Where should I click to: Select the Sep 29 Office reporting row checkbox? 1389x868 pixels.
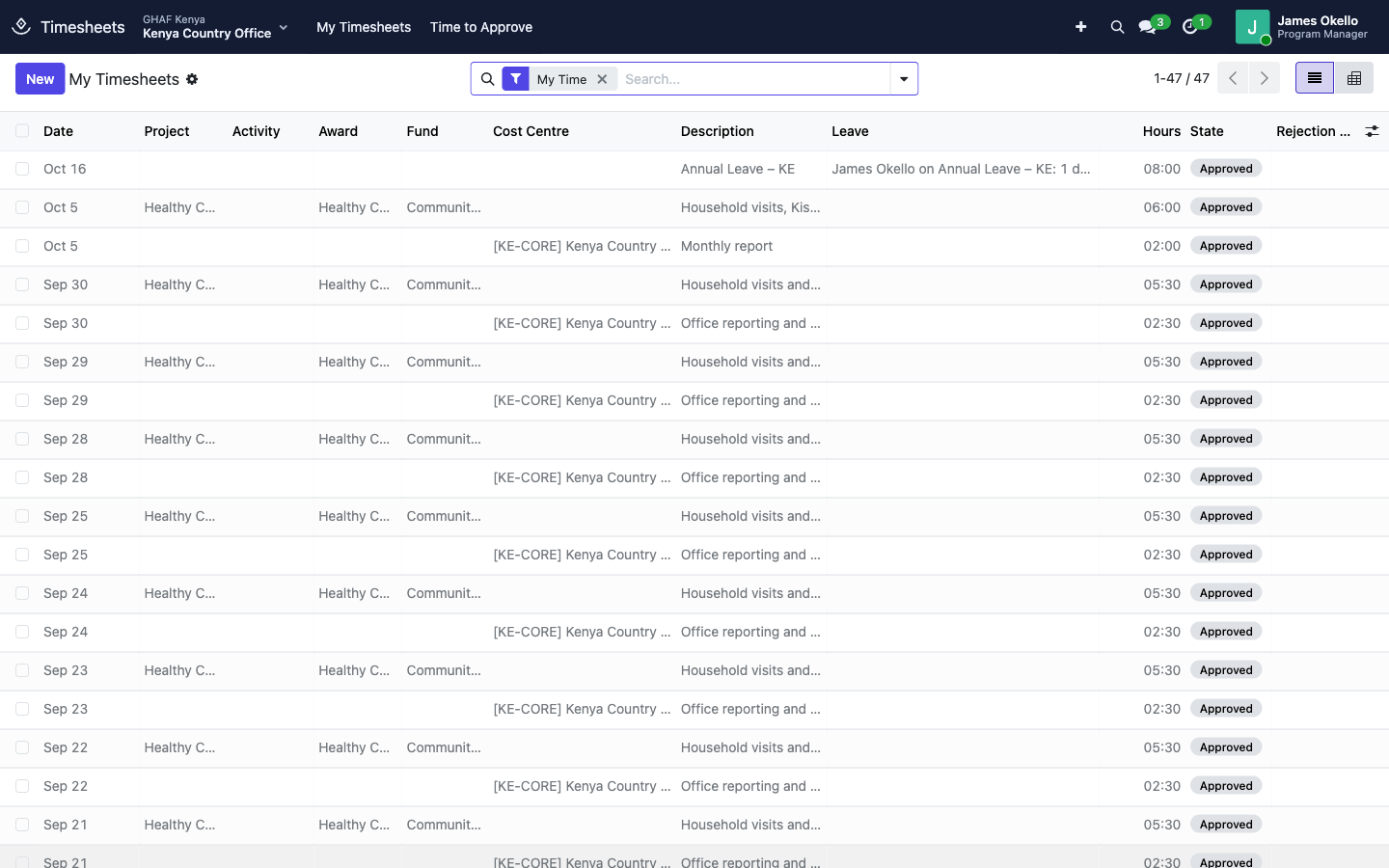22,400
